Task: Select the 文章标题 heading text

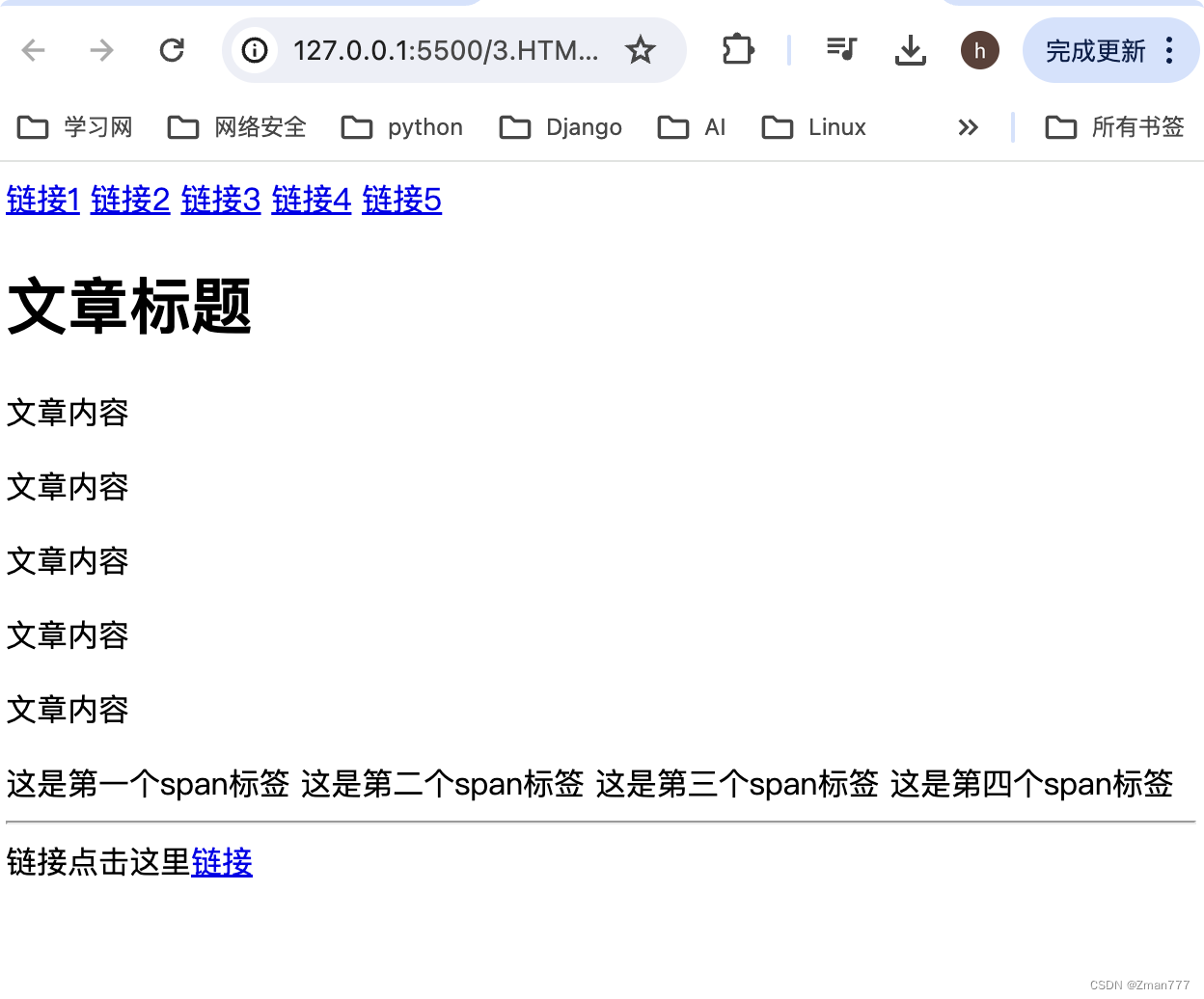Action: point(128,307)
